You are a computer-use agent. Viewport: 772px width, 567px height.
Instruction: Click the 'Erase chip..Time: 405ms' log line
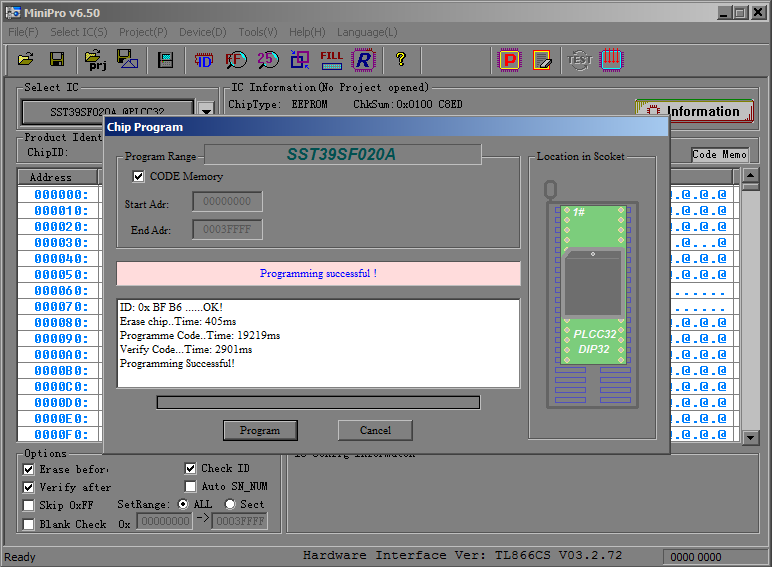(x=178, y=321)
